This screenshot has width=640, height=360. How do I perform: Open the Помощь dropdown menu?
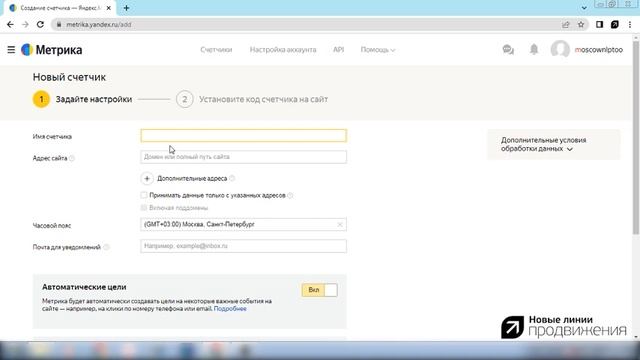(x=378, y=50)
